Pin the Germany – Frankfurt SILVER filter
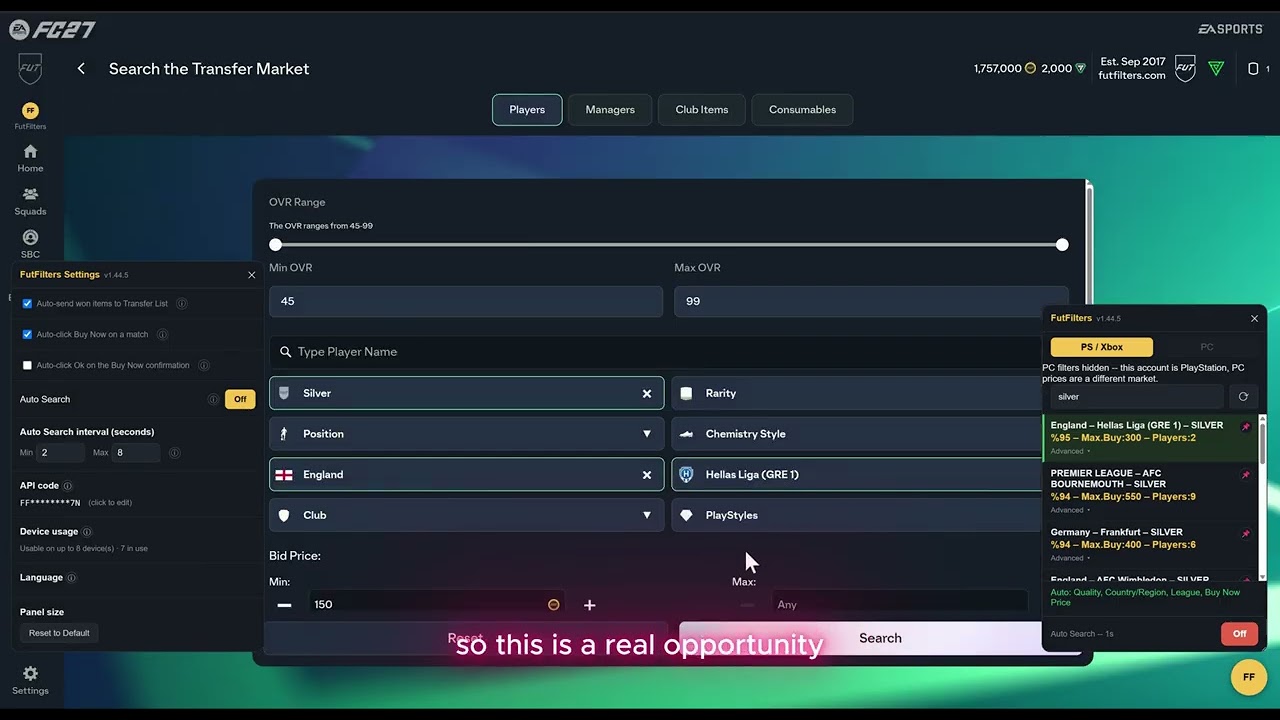The width and height of the screenshot is (1280, 720). click(1245, 534)
